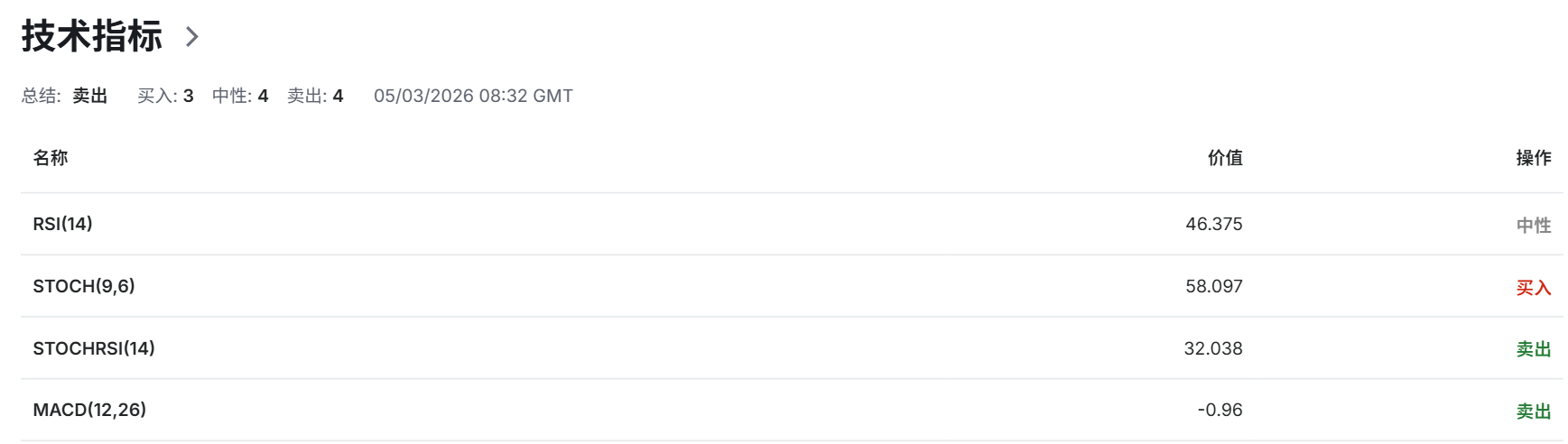Click the red 买入 action for STOCH
The image size is (1568, 444).
(1533, 288)
